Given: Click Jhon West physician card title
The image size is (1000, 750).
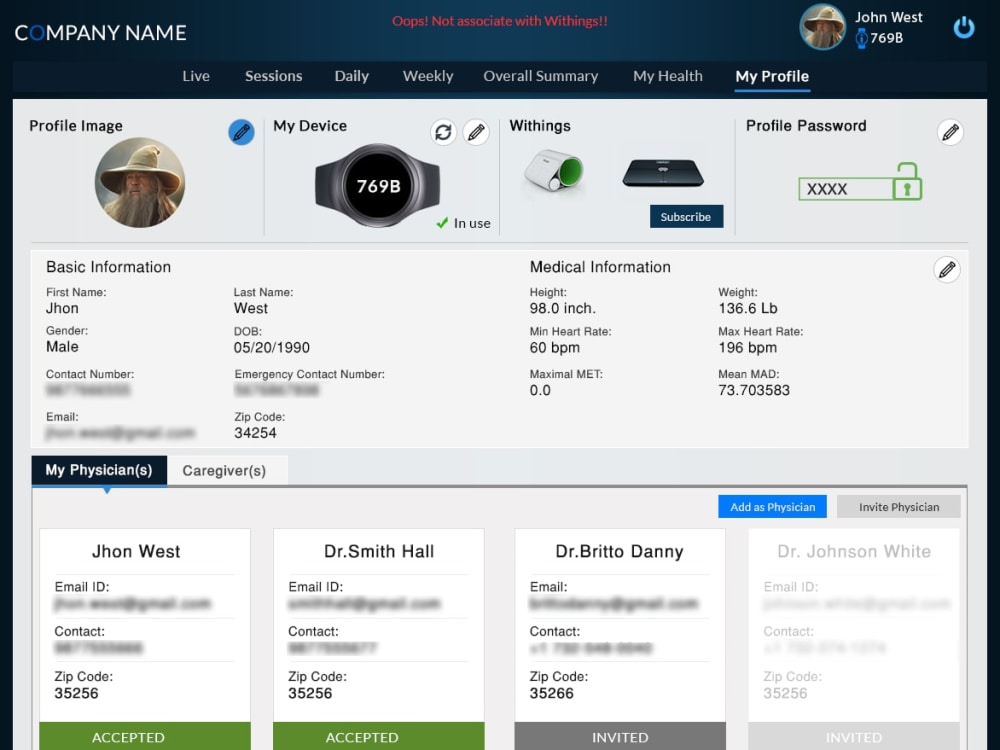Looking at the screenshot, I should coord(136,551).
